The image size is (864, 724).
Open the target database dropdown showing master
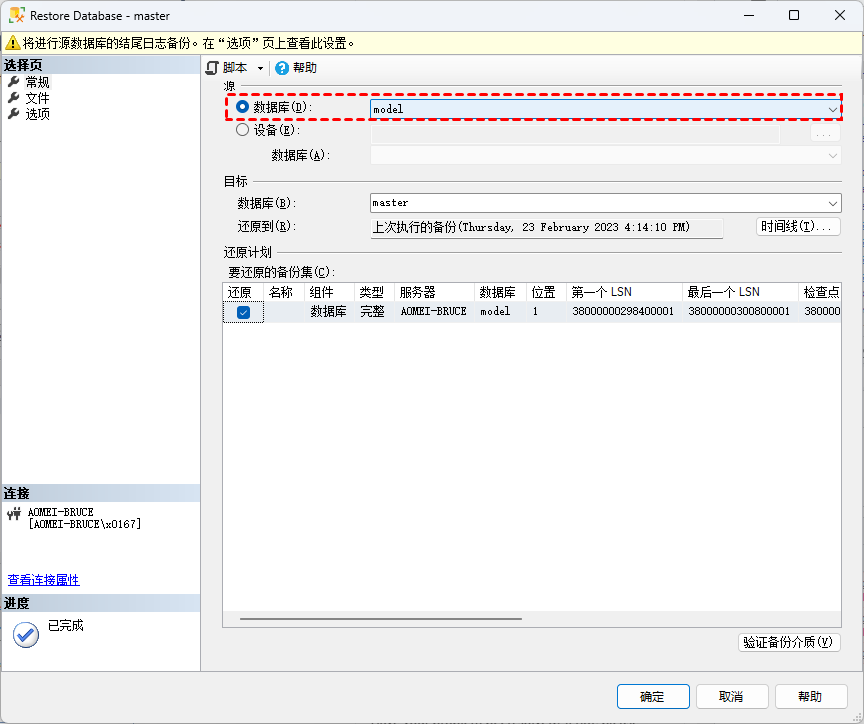832,203
